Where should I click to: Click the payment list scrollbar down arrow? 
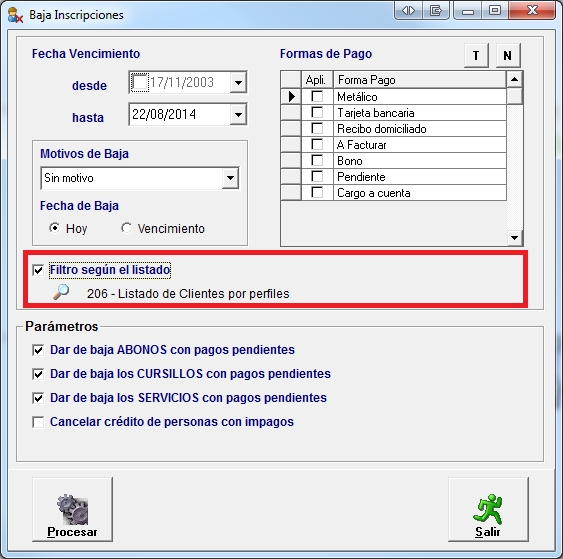coord(515,238)
